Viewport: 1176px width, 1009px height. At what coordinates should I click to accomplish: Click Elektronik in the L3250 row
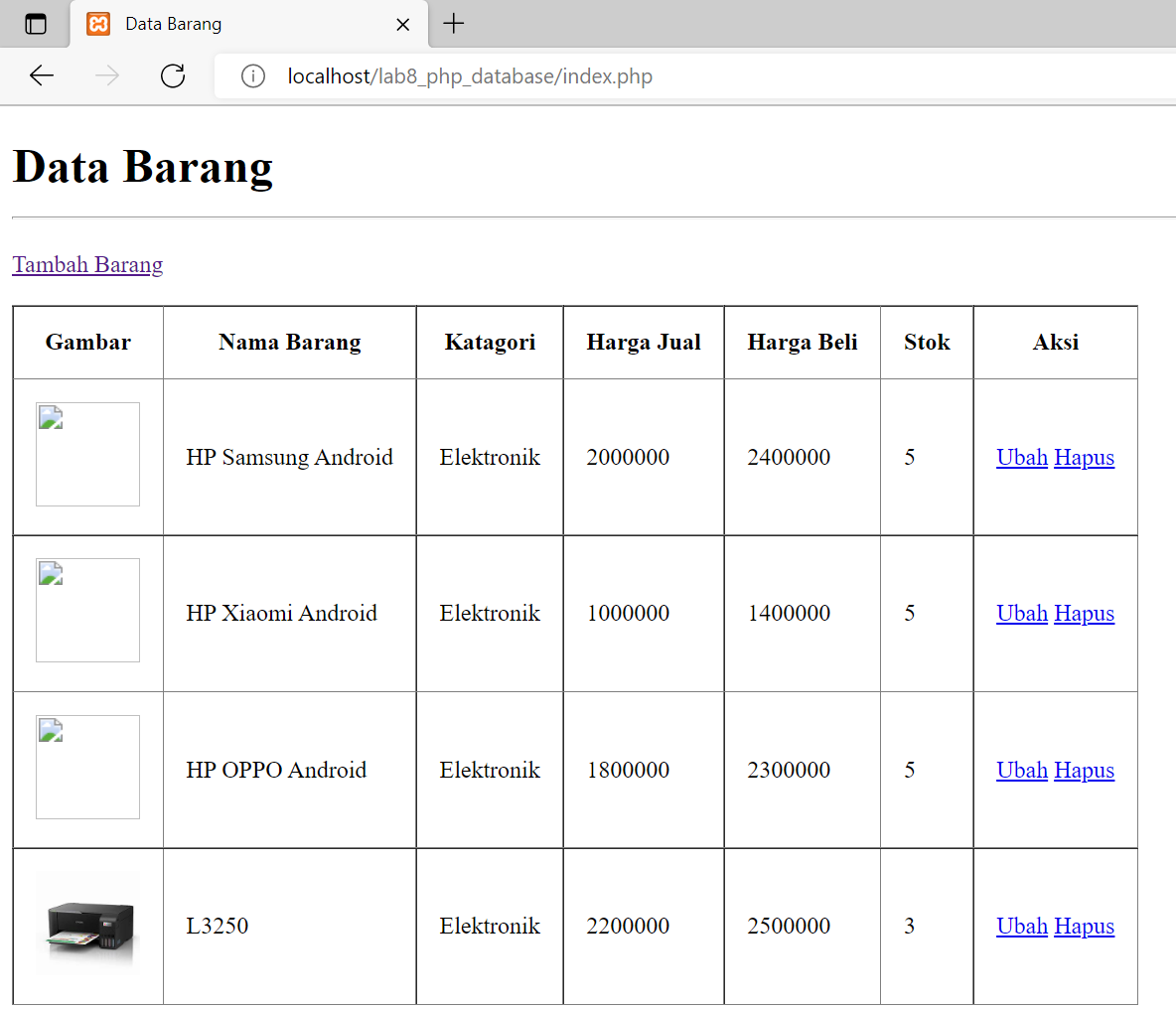pyautogui.click(x=490, y=926)
